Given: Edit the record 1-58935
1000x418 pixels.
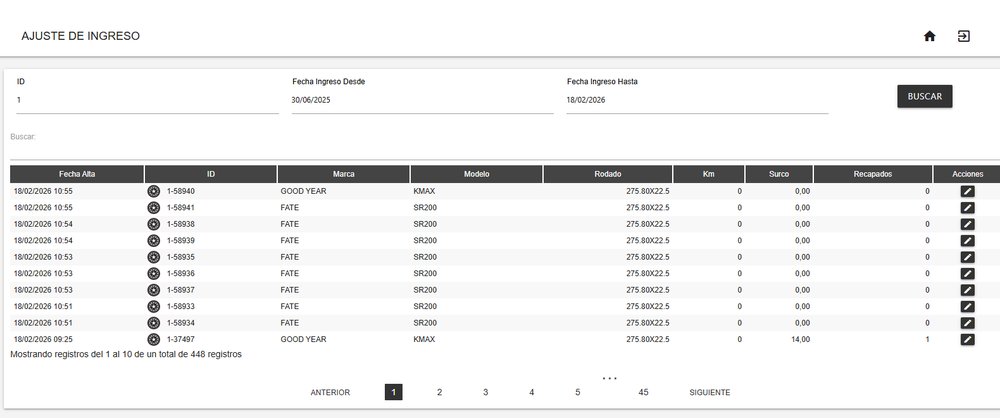Looking at the screenshot, I should pyautogui.click(x=967, y=257).
